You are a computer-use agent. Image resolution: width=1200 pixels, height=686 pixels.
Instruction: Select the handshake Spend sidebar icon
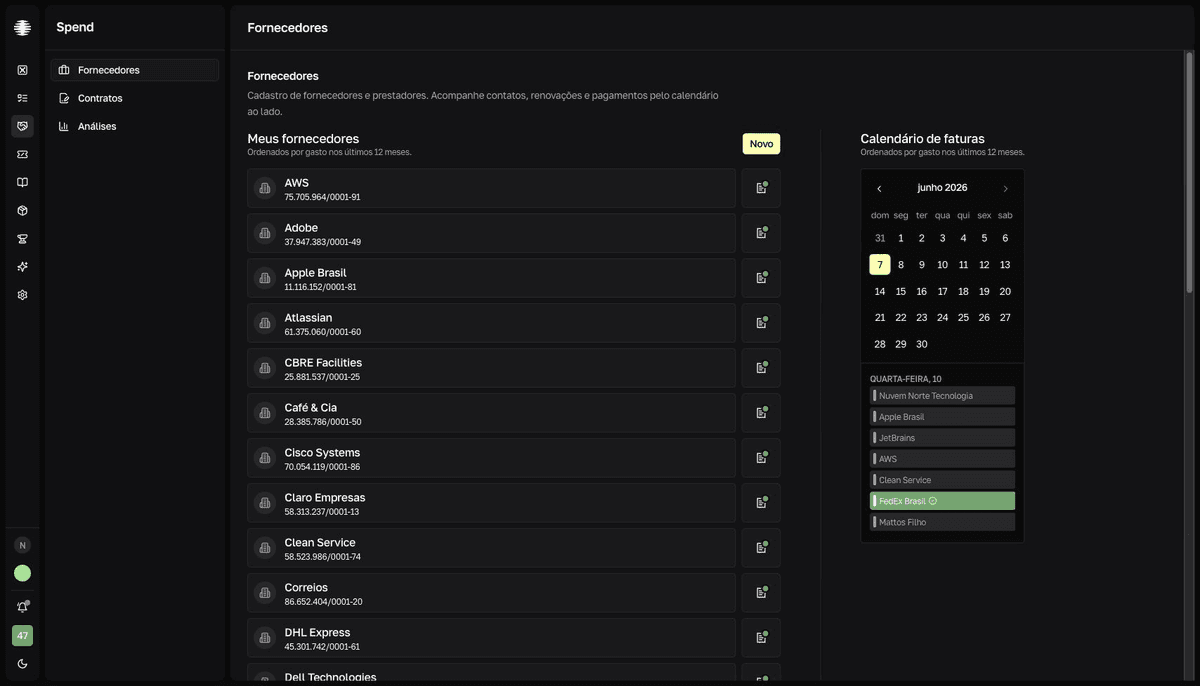coord(22,126)
